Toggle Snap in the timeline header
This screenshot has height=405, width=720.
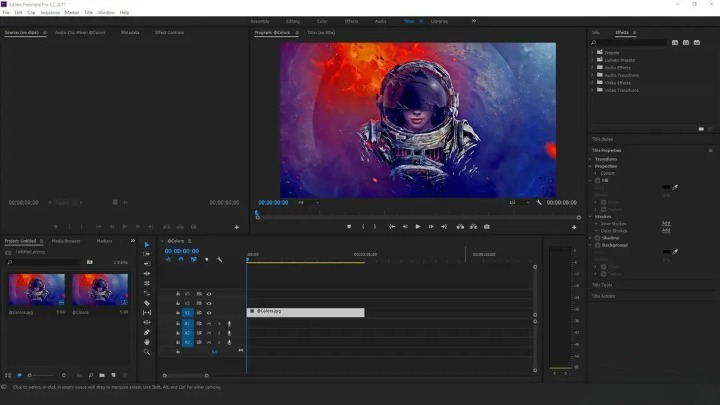(x=181, y=260)
